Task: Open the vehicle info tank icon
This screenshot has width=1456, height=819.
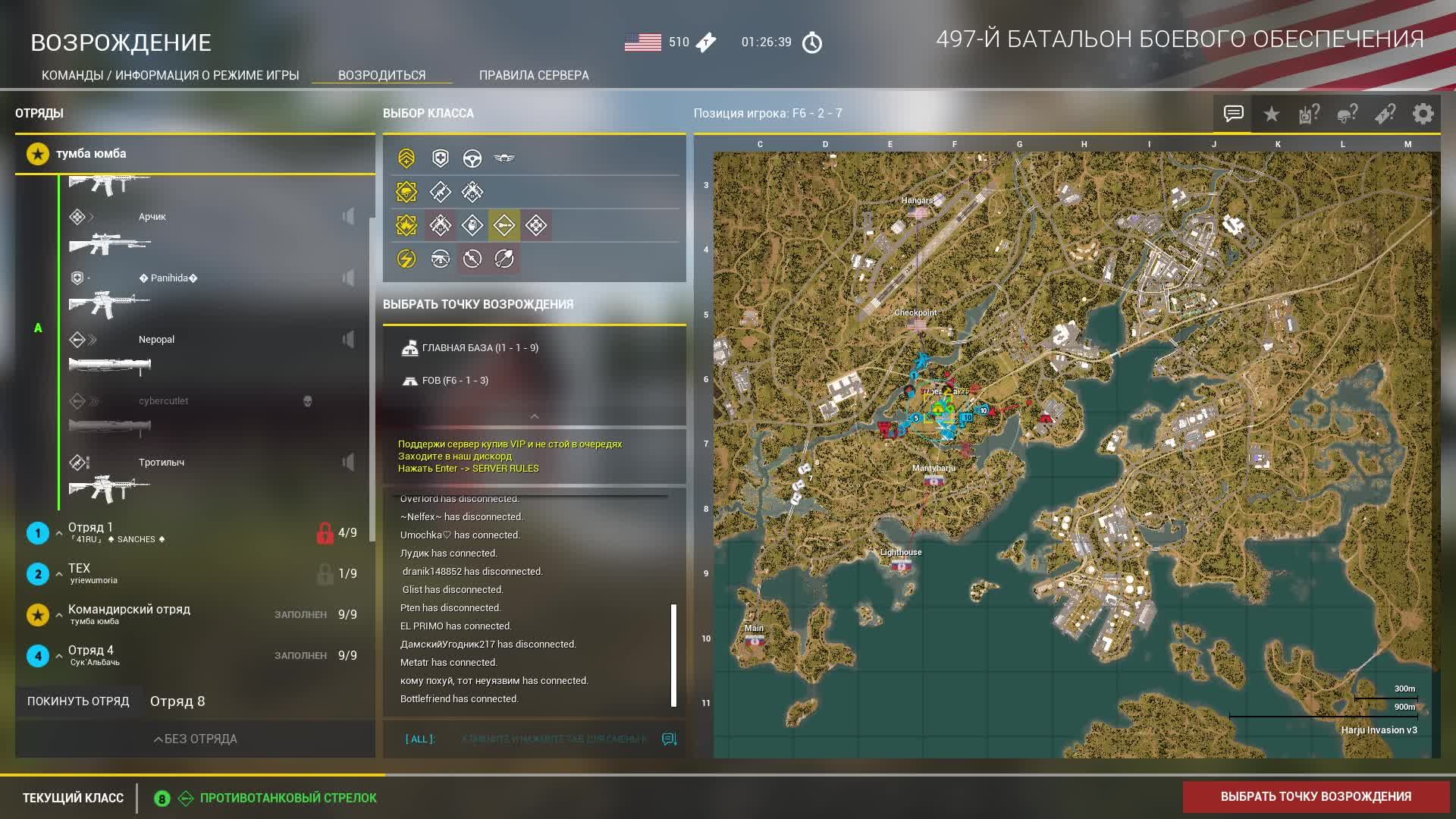Action: click(x=1309, y=114)
